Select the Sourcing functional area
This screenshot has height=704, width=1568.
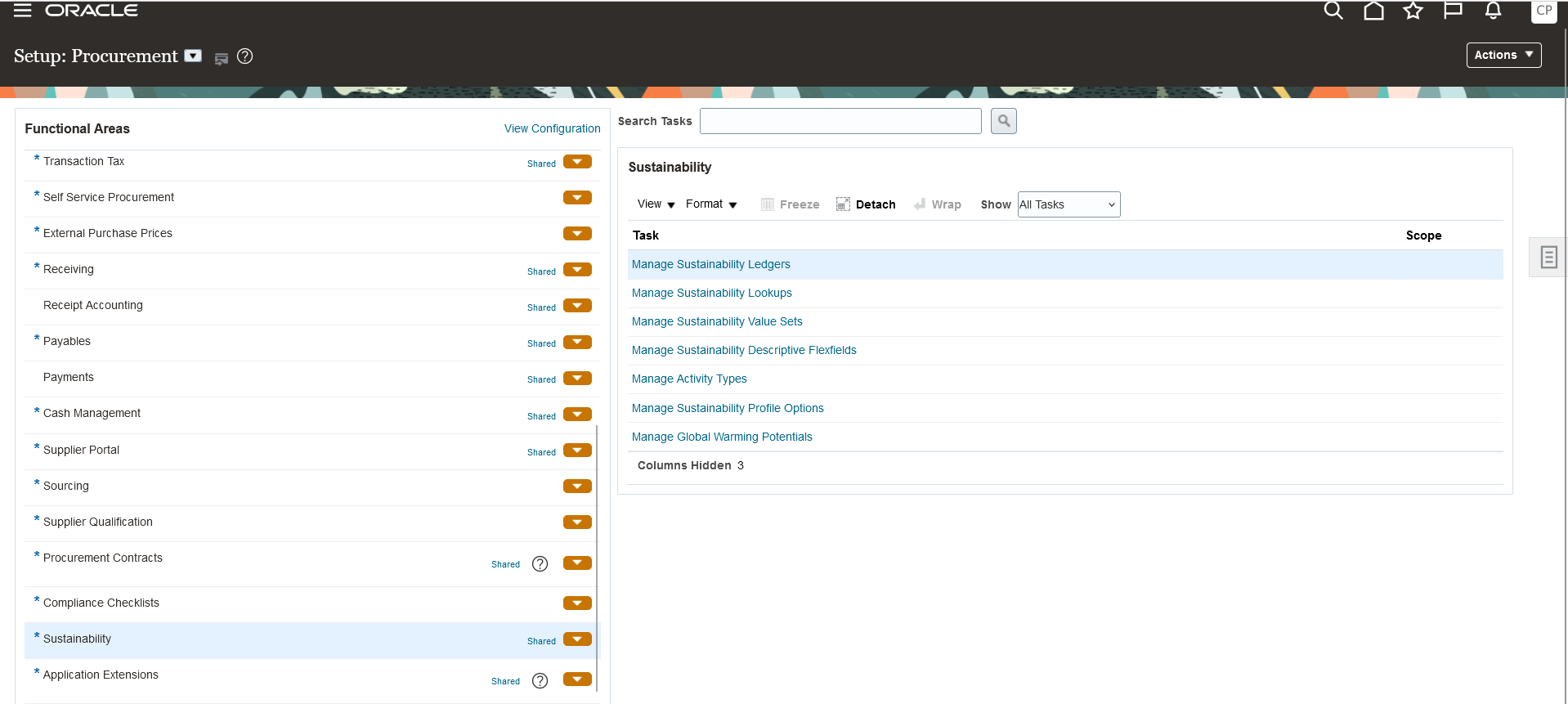point(66,486)
